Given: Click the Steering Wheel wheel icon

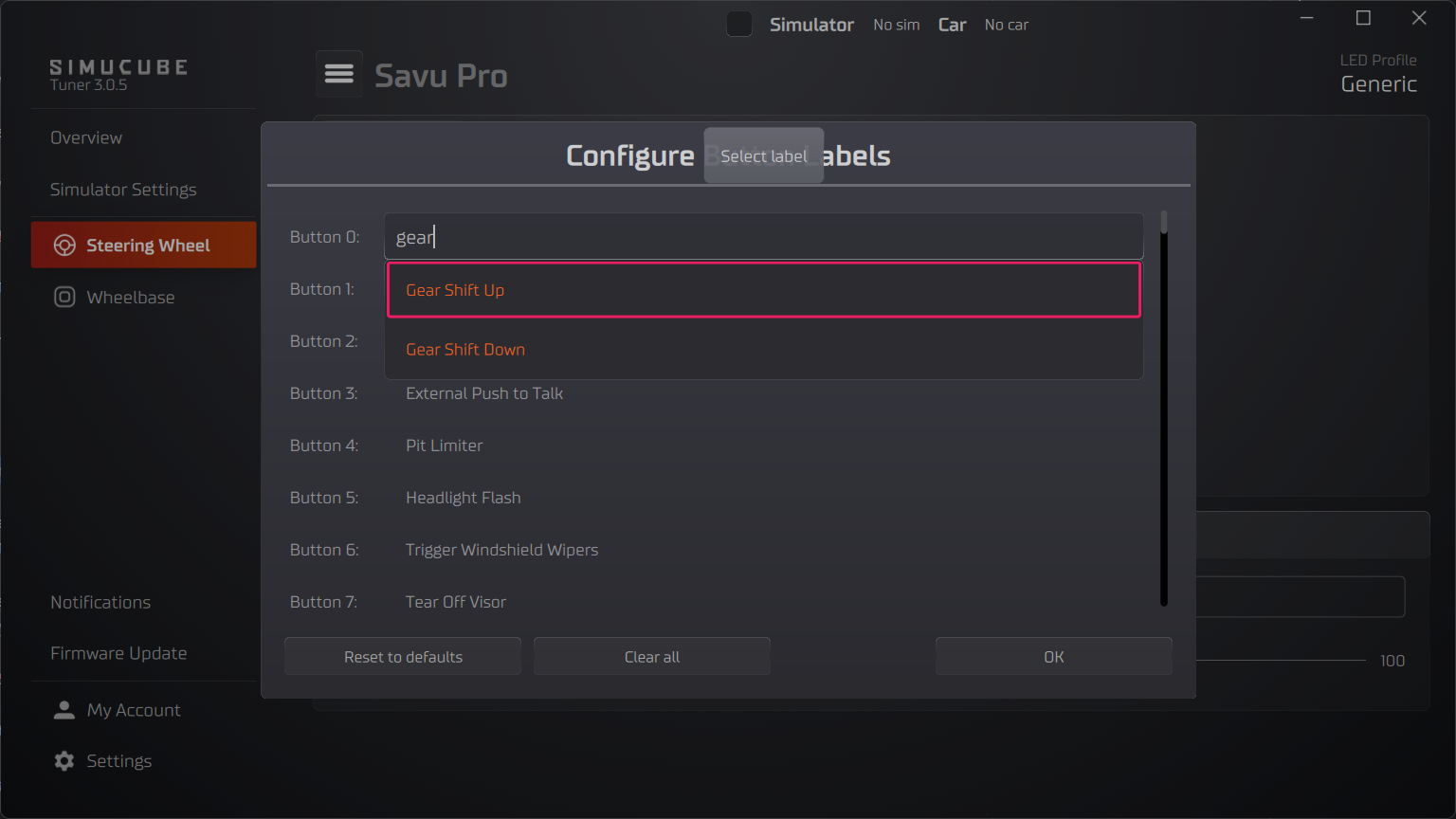Looking at the screenshot, I should pyautogui.click(x=64, y=245).
